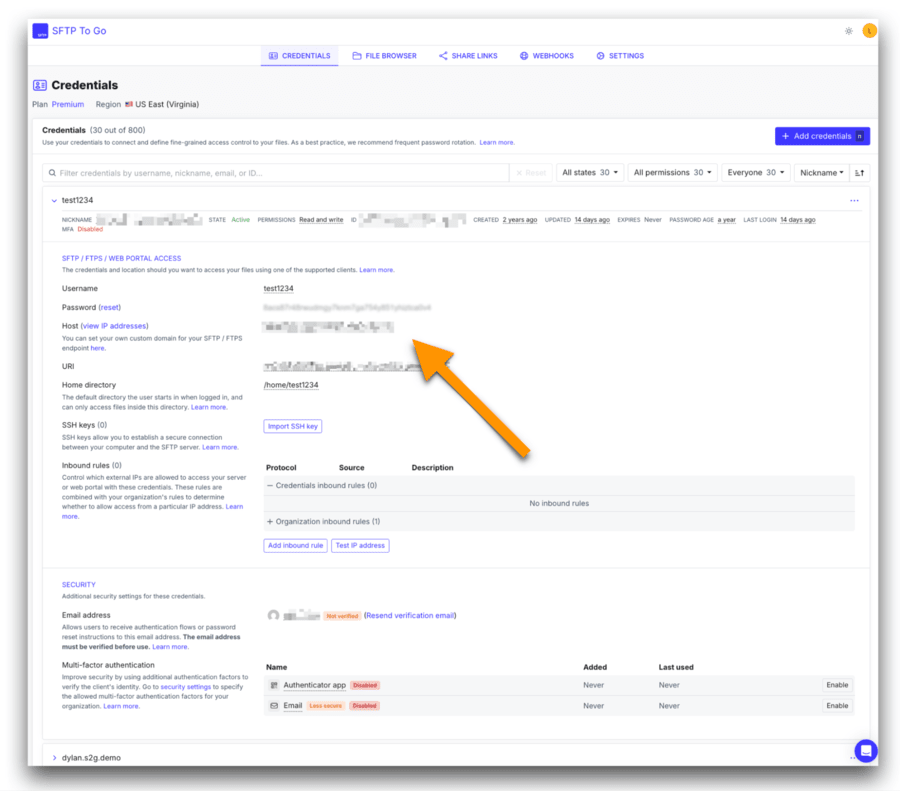Click the Active state label

240,220
